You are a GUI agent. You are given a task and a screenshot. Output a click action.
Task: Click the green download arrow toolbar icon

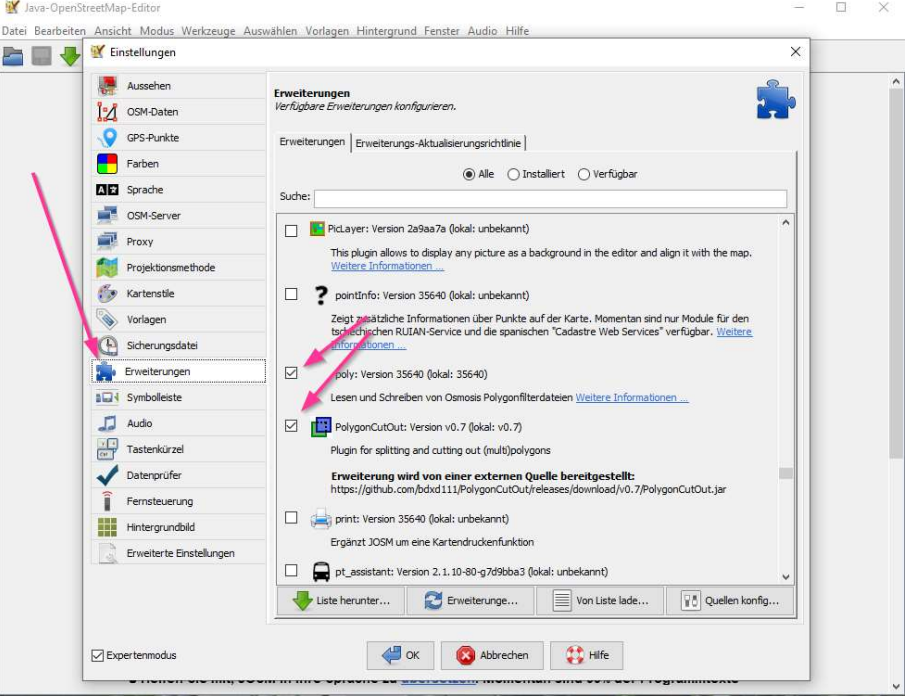pos(70,56)
